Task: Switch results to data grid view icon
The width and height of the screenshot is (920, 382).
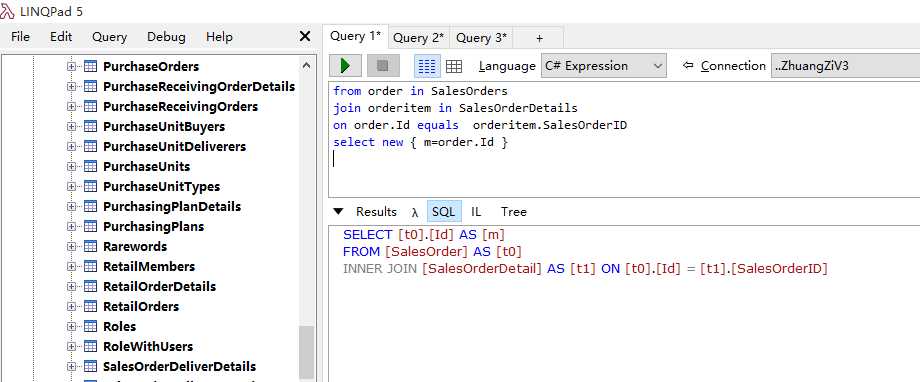Action: 454,66
